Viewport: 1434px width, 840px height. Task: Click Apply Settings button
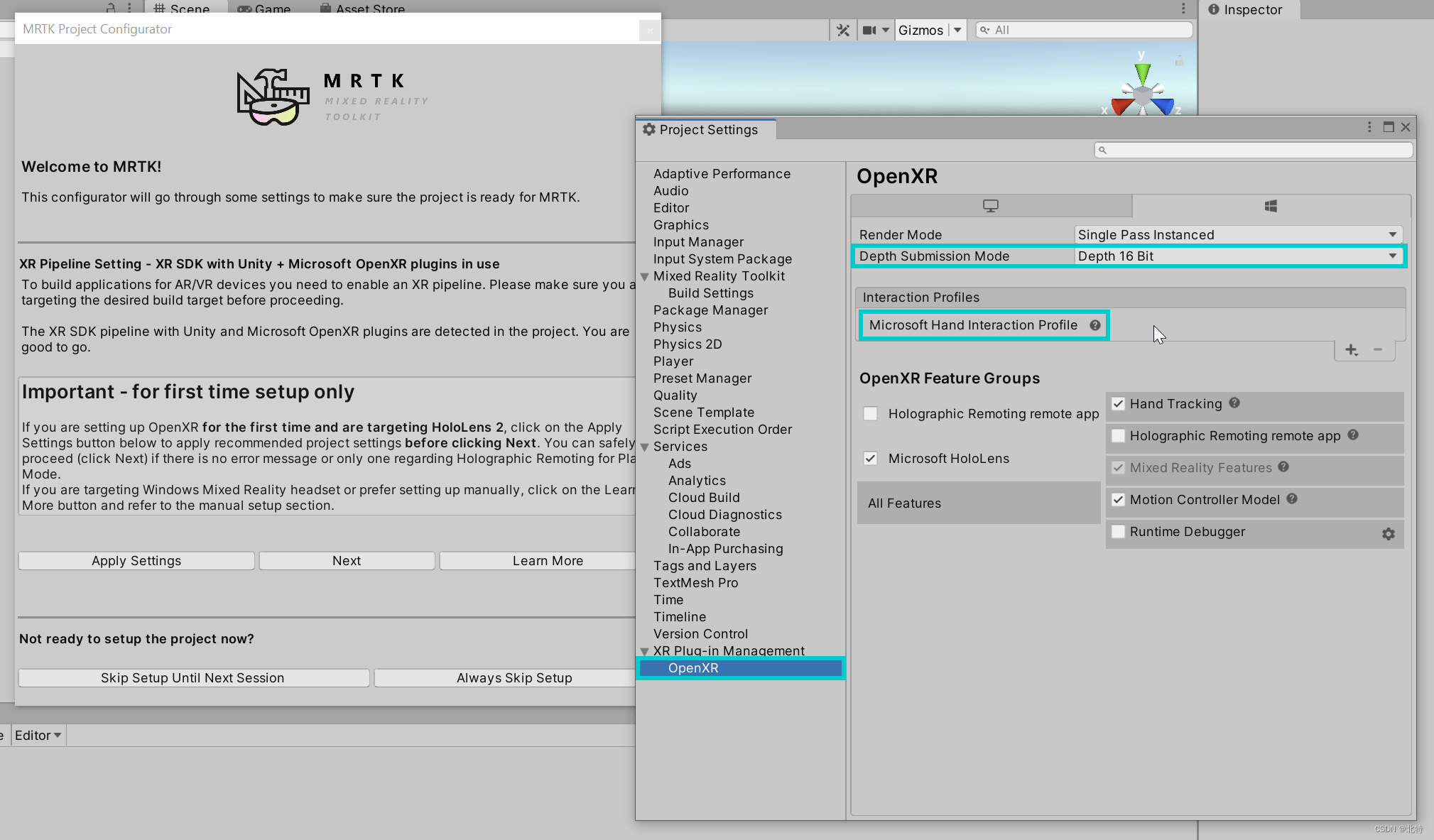(x=136, y=561)
